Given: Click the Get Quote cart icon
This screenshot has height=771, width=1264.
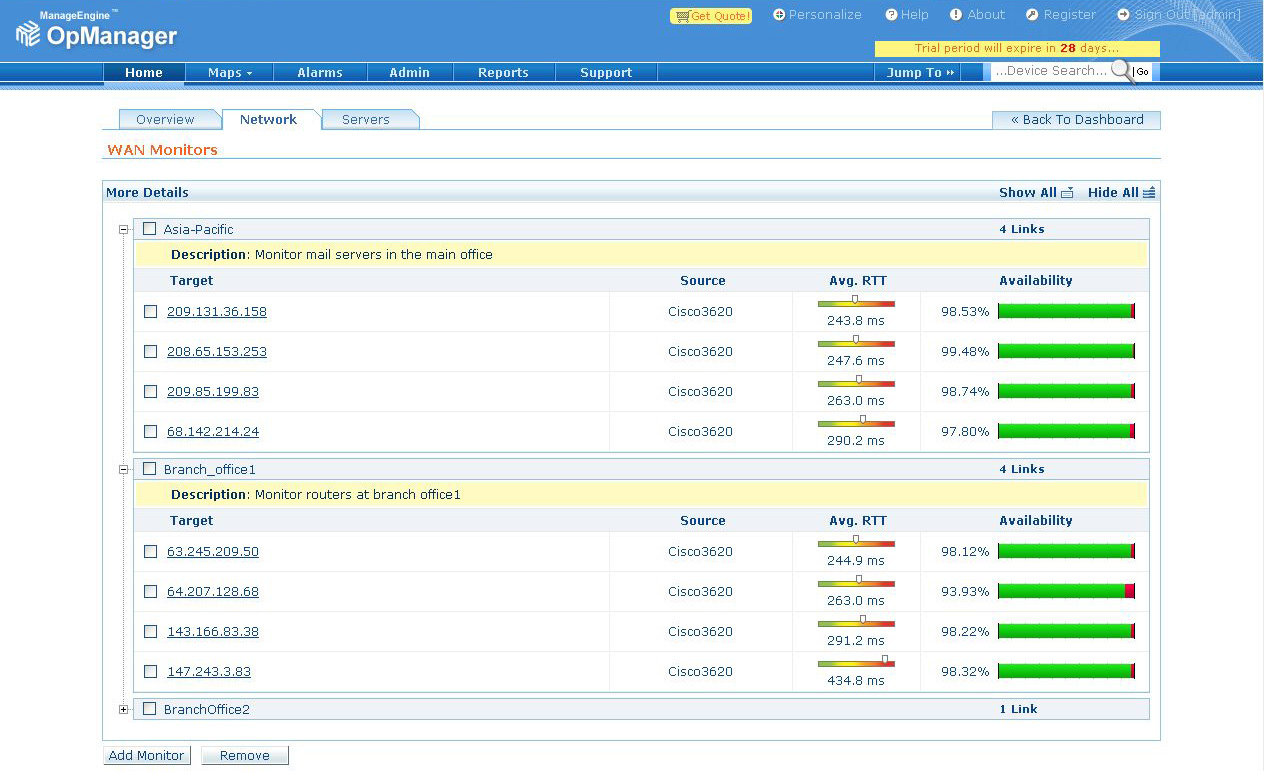Looking at the screenshot, I should 681,16.
